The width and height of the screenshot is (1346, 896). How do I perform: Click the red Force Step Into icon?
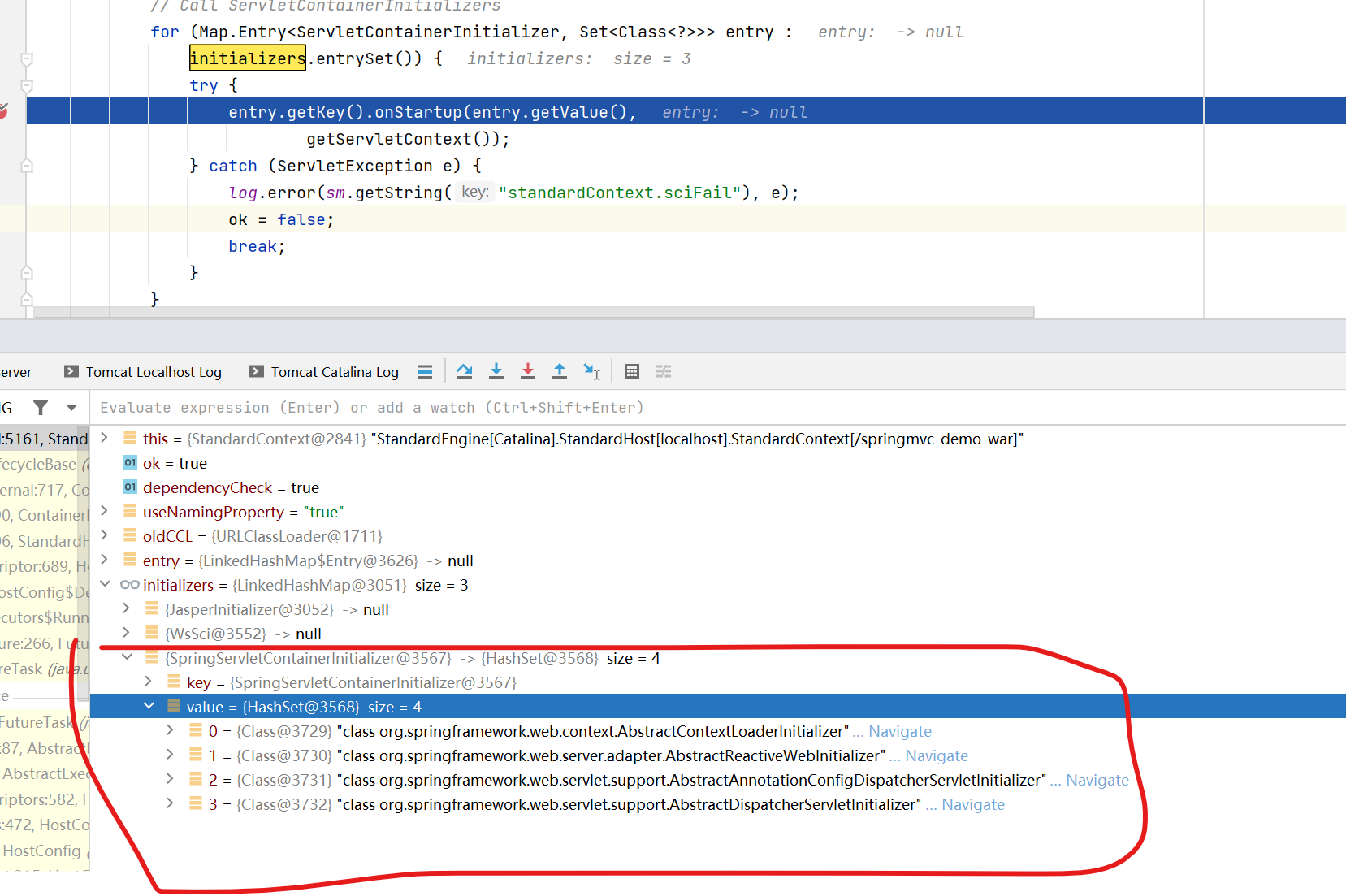[528, 371]
